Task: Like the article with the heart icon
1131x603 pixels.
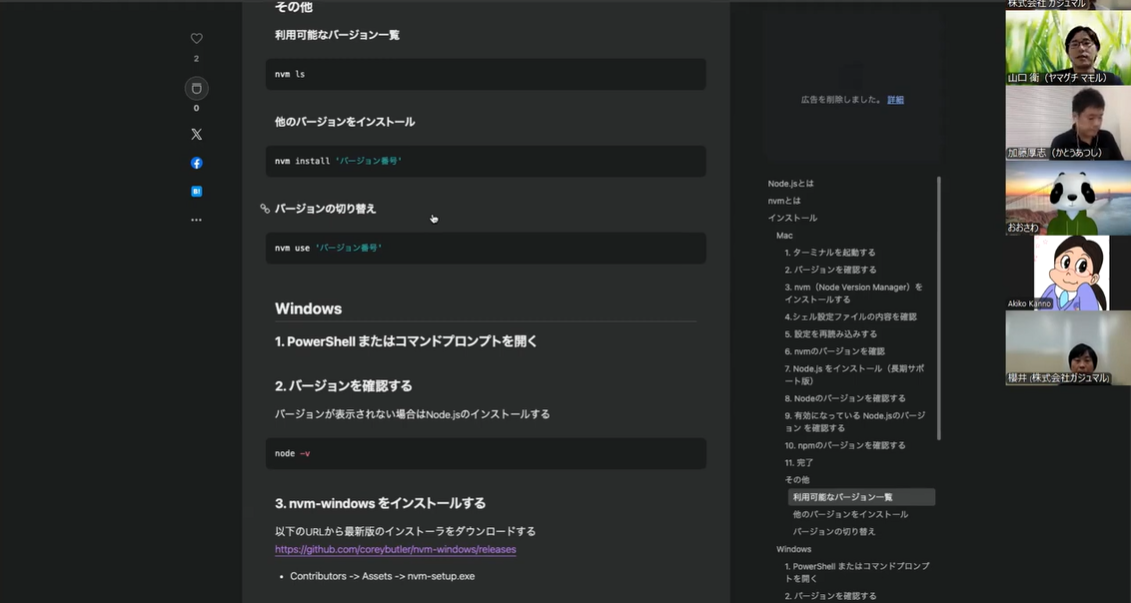Action: pyautogui.click(x=196, y=39)
